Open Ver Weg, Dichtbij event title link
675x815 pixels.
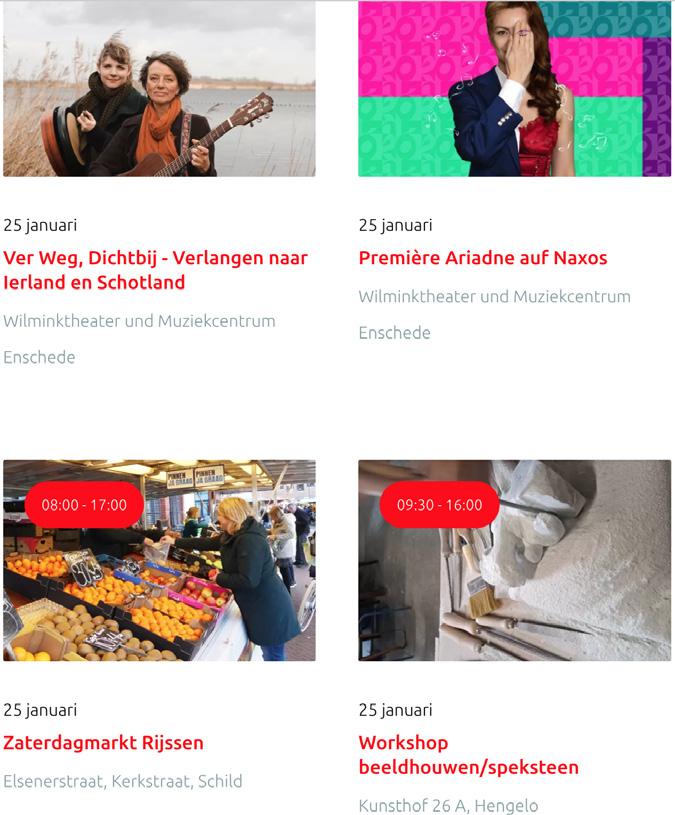coord(155,270)
